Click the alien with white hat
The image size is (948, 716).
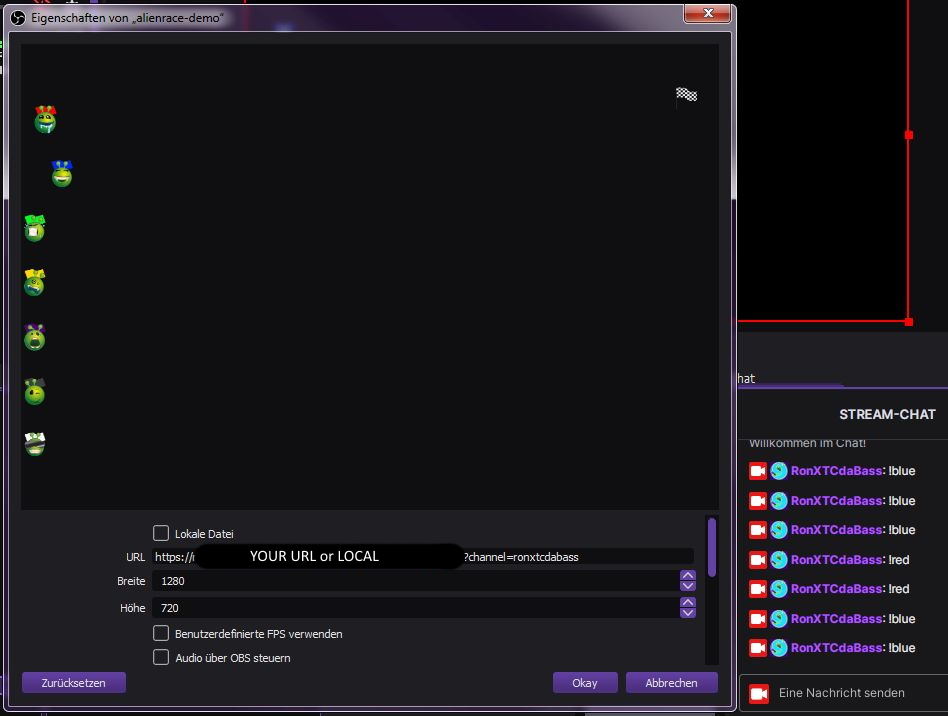tap(34, 444)
